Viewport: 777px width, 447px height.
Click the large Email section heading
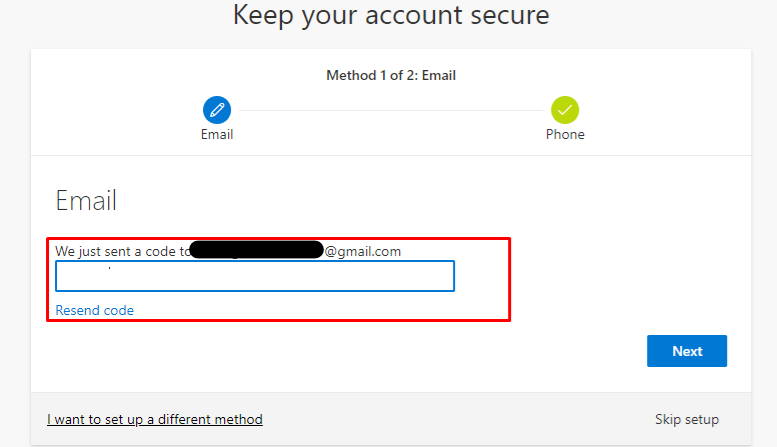pyautogui.click(x=86, y=200)
